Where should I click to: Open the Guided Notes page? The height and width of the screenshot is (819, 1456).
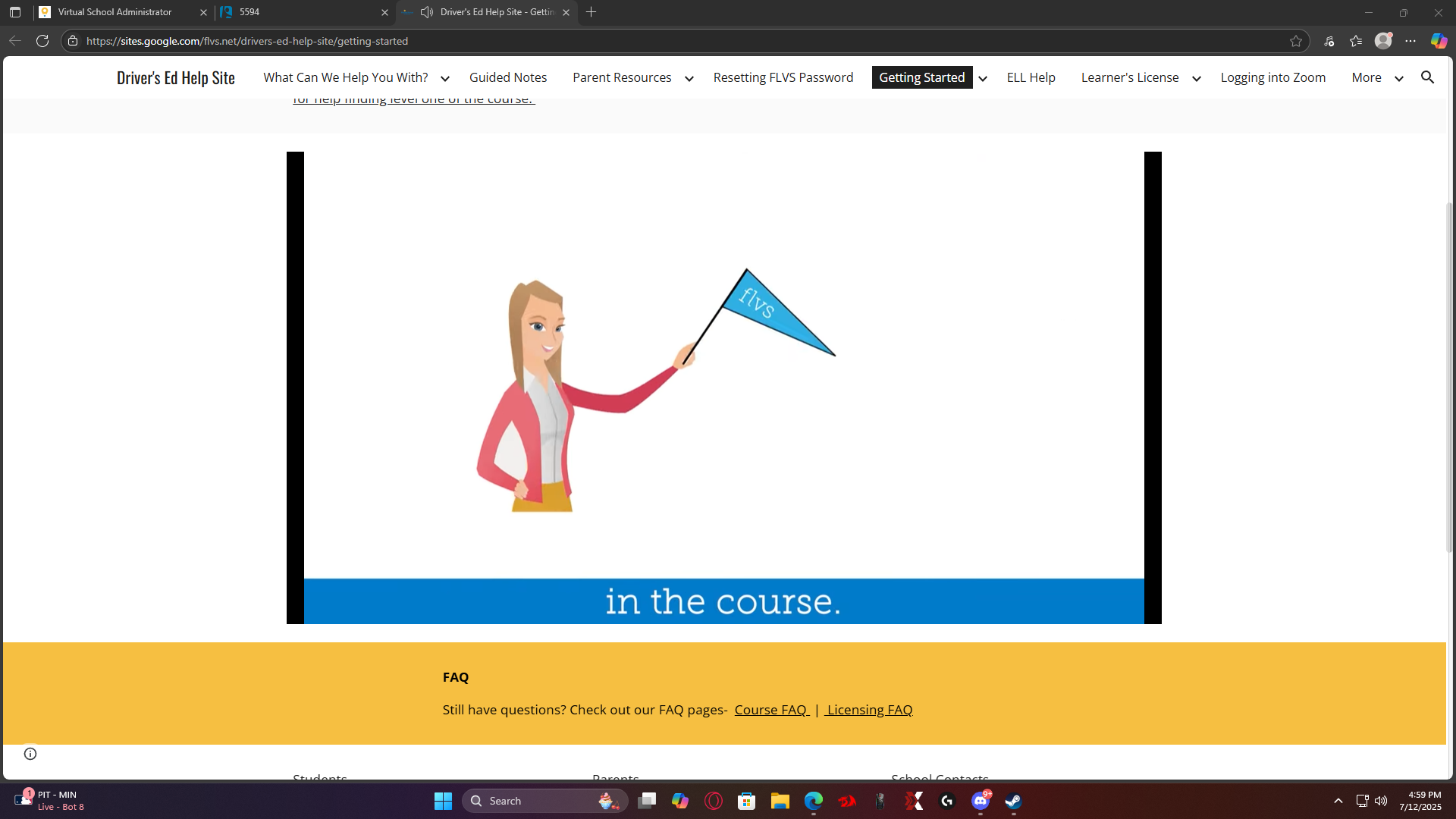coord(507,77)
